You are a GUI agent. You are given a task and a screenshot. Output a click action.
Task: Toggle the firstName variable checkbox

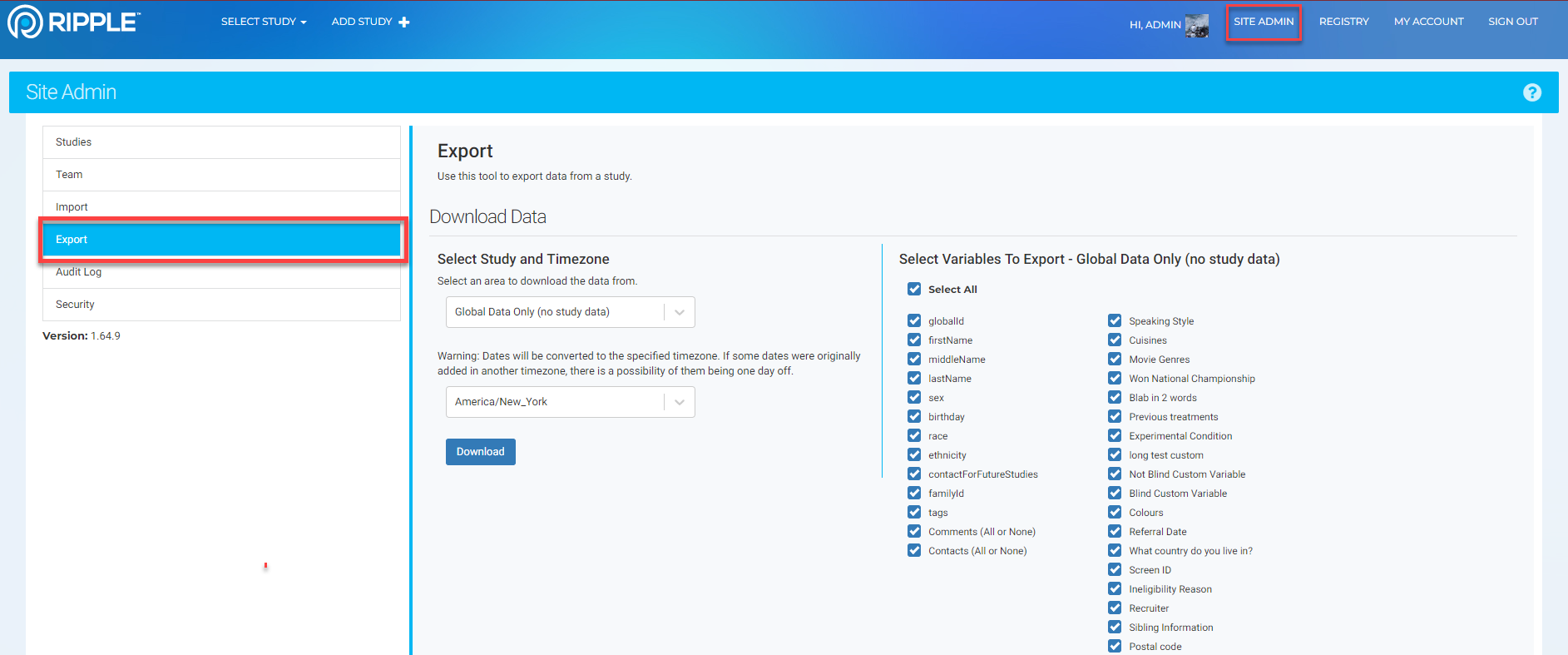pyautogui.click(x=914, y=340)
